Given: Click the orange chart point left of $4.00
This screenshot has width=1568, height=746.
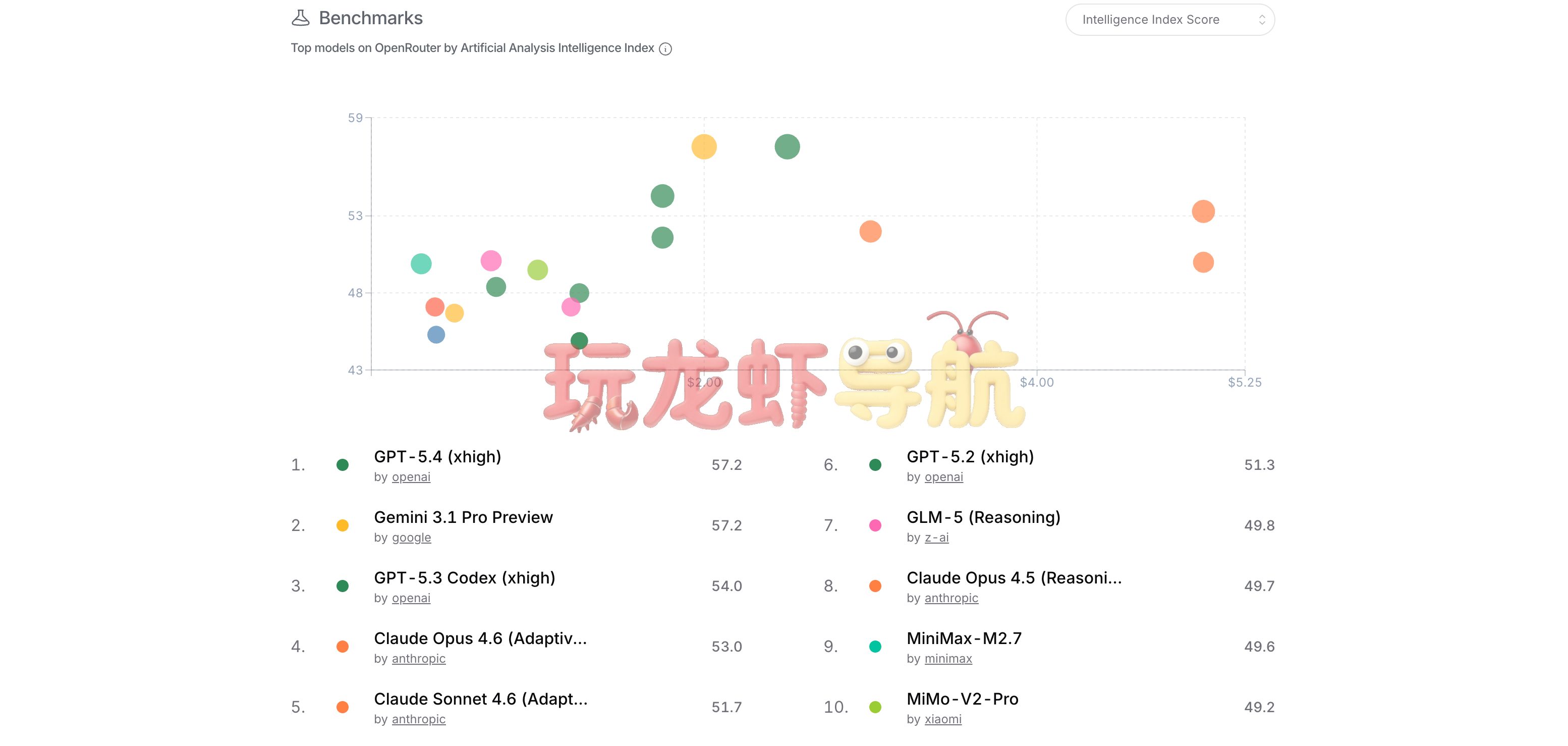Looking at the screenshot, I should click(870, 231).
